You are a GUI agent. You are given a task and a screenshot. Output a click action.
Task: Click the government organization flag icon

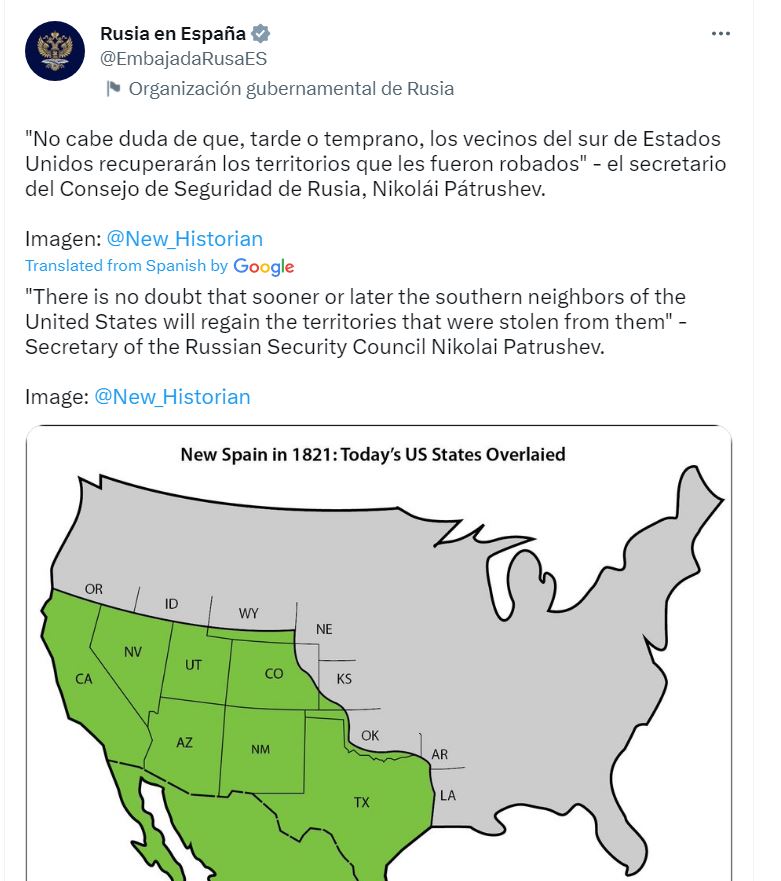point(113,88)
